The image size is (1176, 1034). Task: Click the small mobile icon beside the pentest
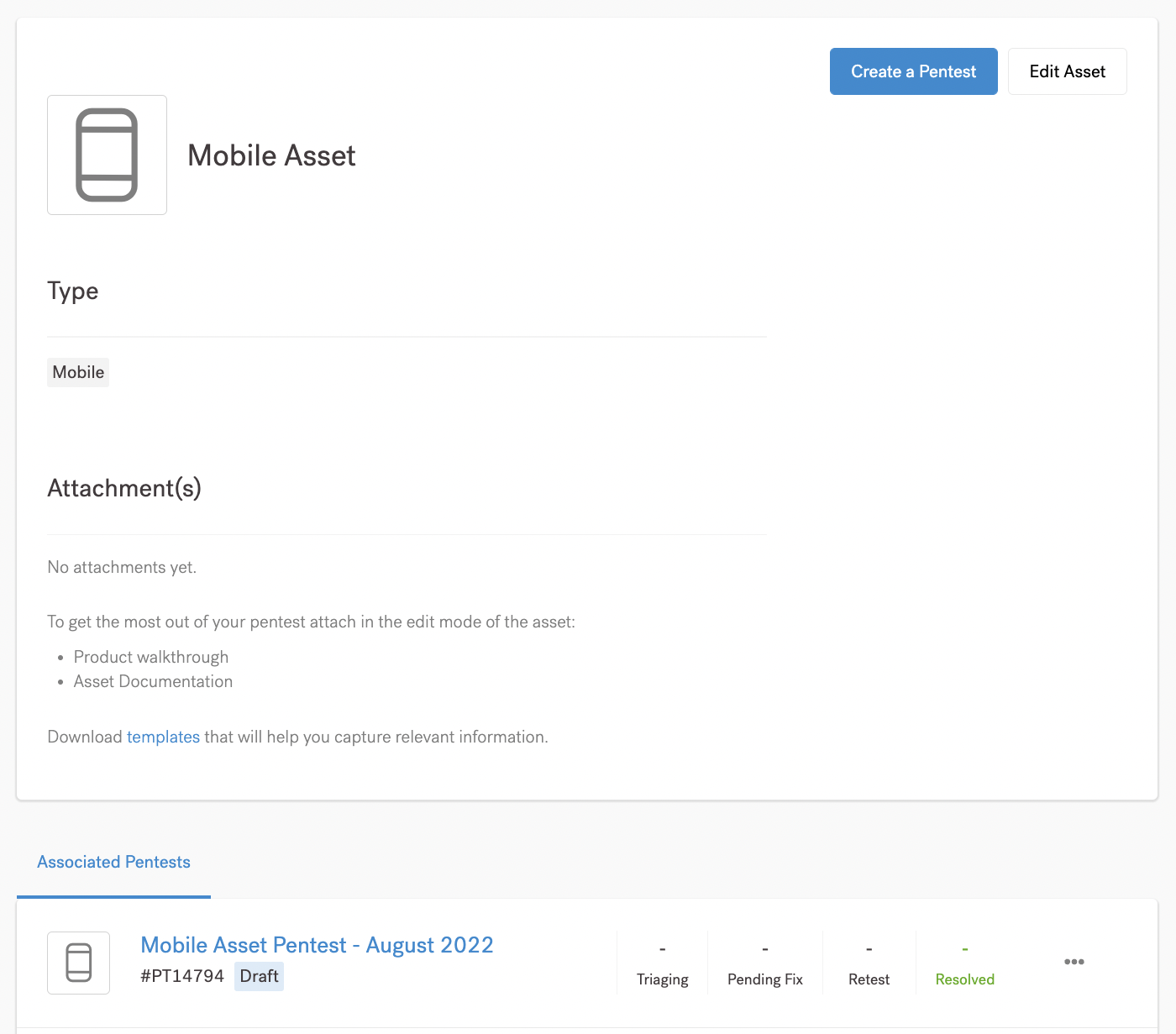pyautogui.click(x=78, y=963)
